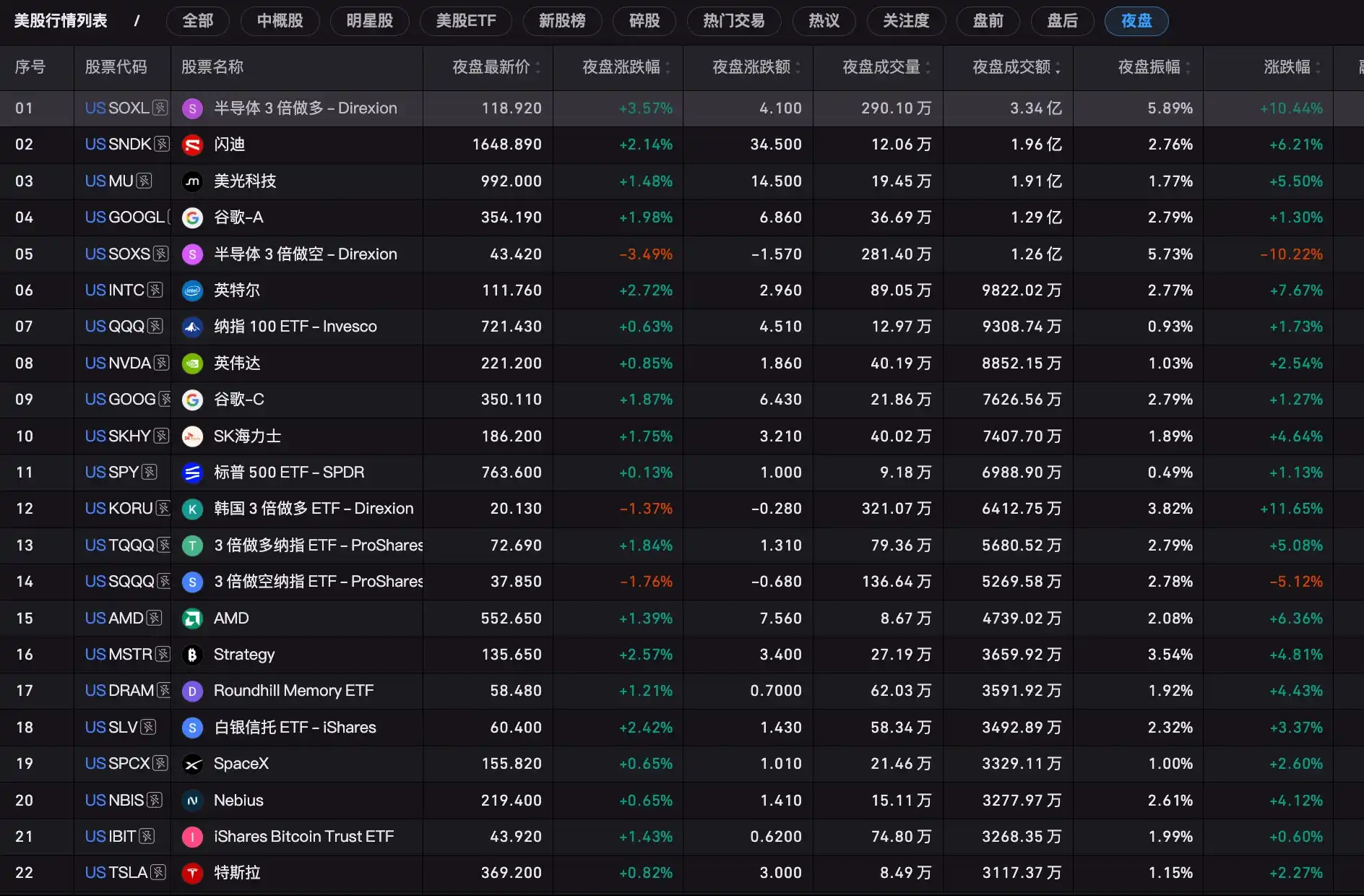Click the 股票代码 column header
Screen dimensions: 1364x896
point(116,67)
